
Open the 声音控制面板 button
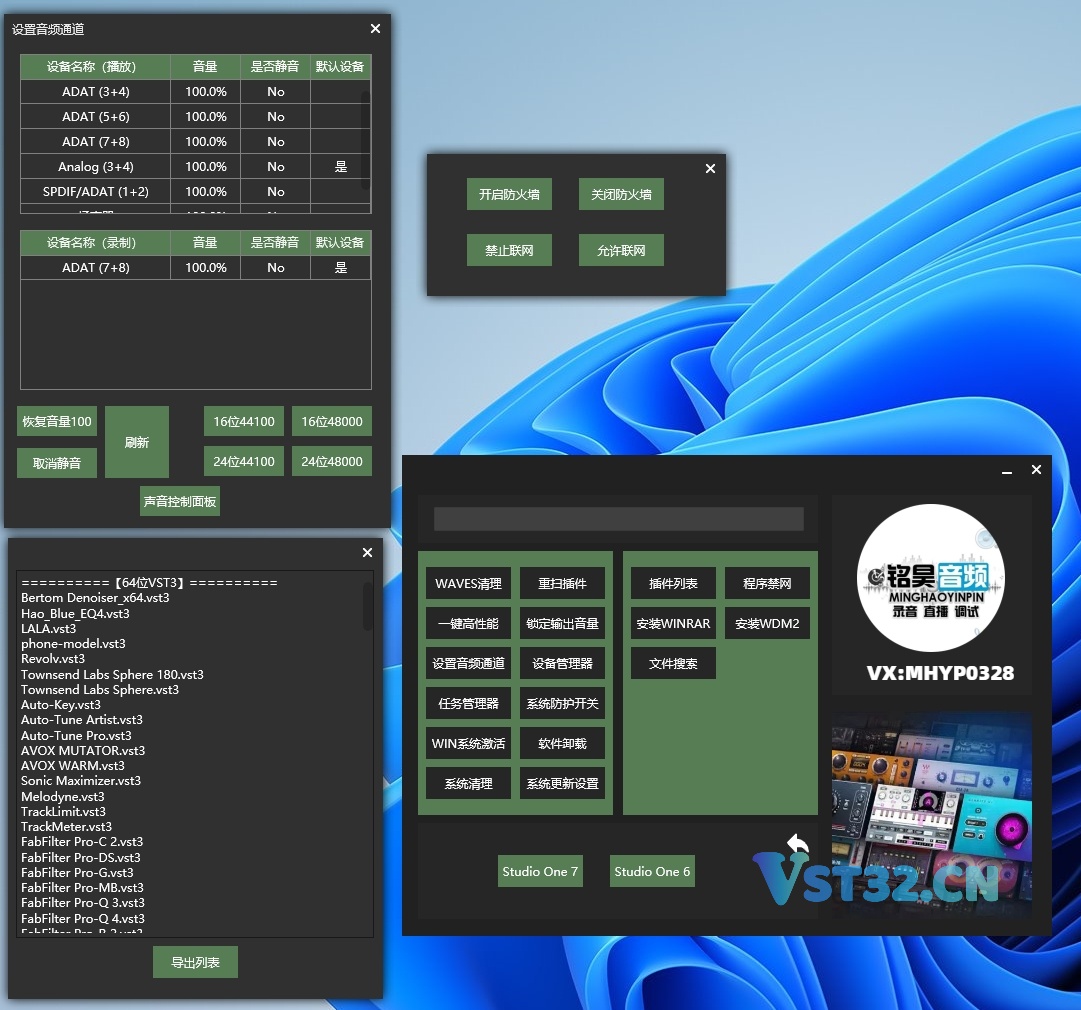[180, 501]
